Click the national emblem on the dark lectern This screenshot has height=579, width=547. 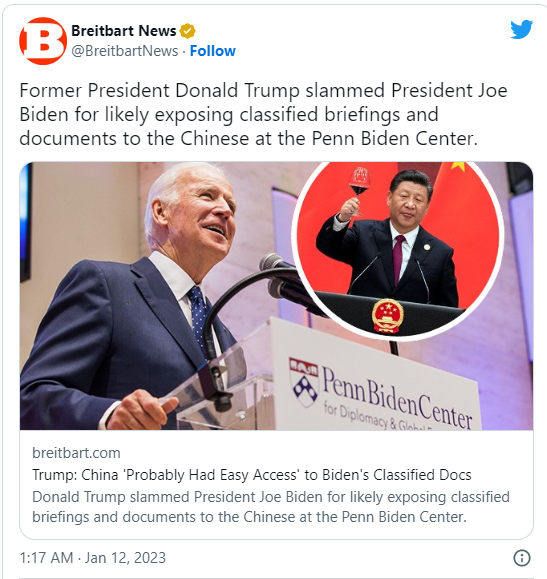[x=387, y=315]
